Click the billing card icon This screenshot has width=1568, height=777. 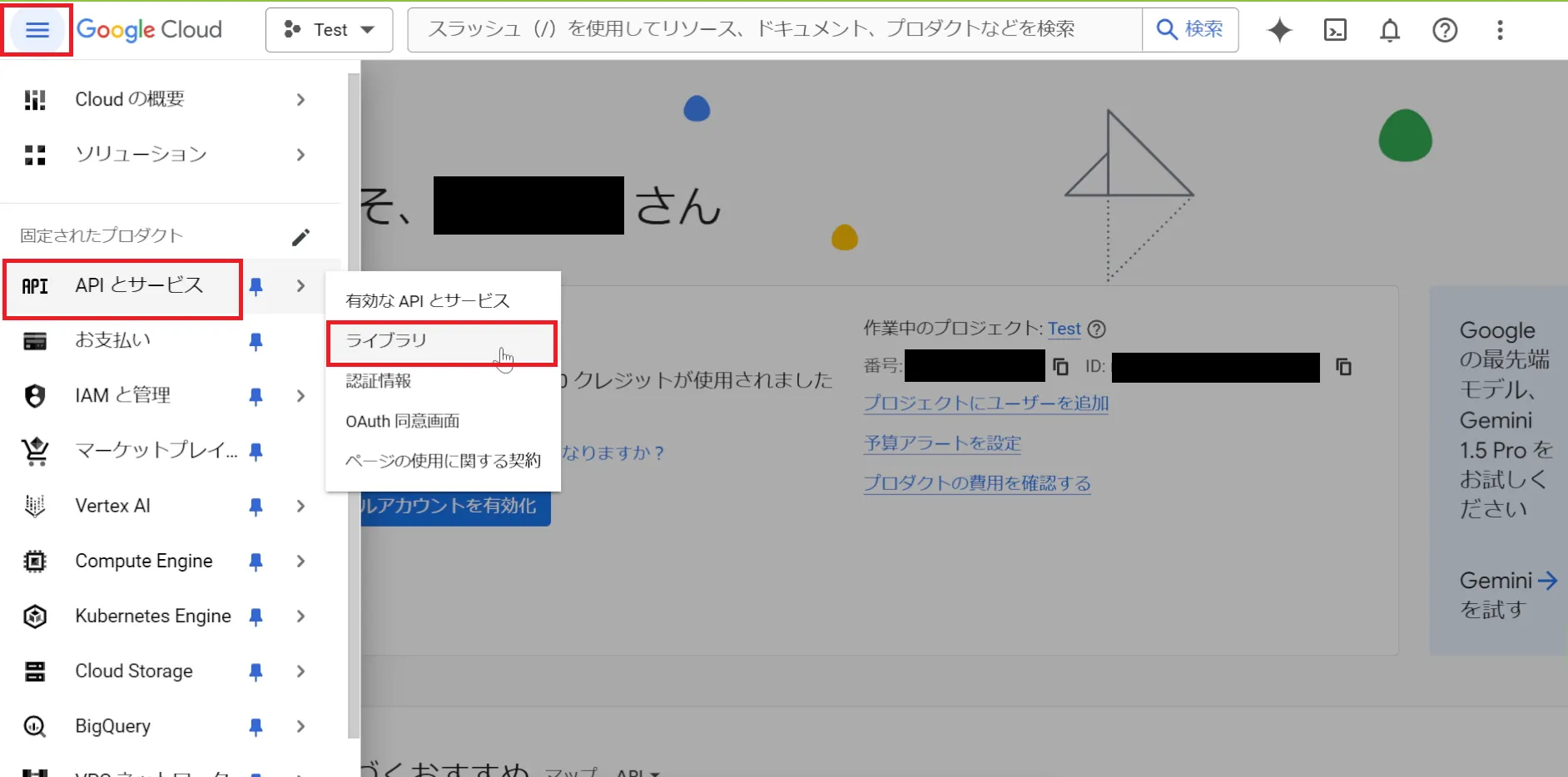(x=35, y=341)
